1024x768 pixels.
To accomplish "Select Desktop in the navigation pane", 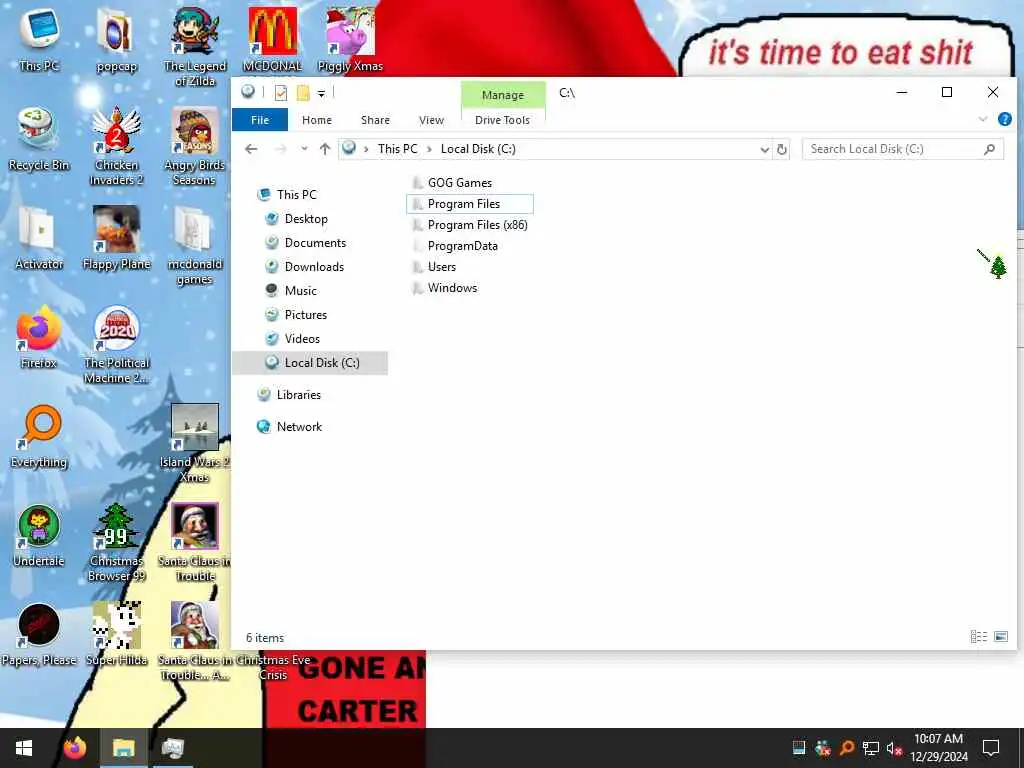I will (306, 219).
